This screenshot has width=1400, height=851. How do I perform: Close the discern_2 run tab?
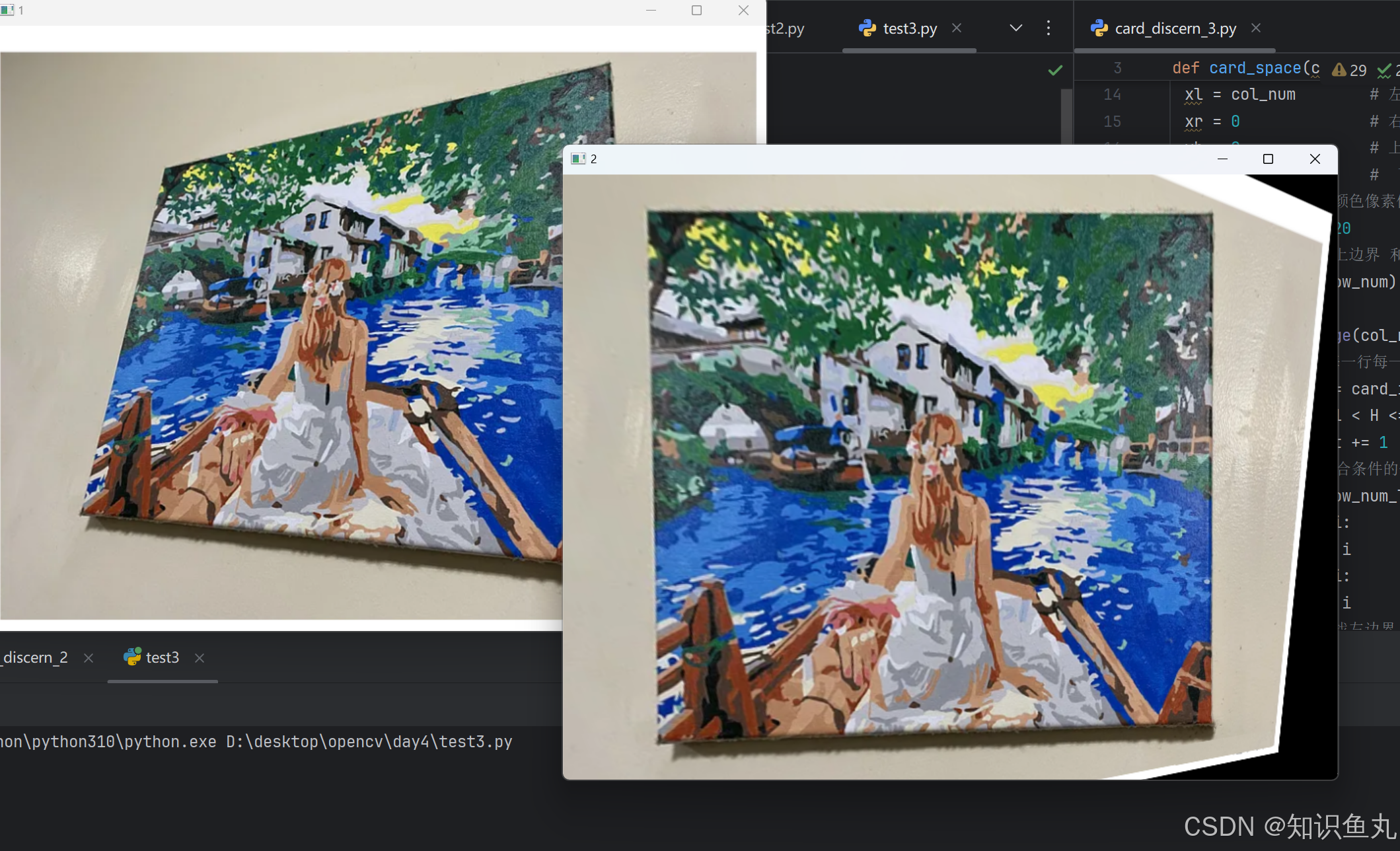[x=89, y=658]
